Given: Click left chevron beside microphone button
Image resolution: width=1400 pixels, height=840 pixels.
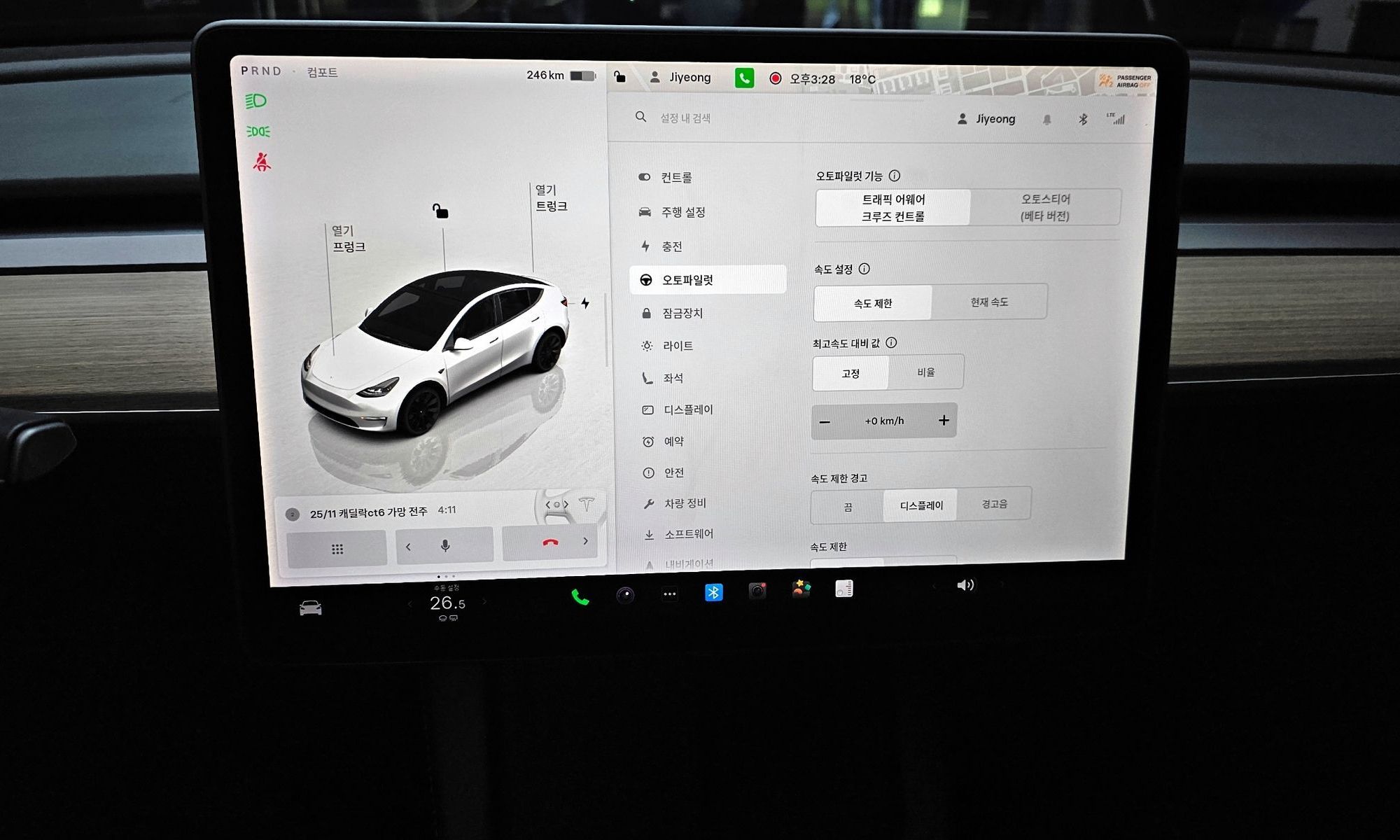Looking at the screenshot, I should pyautogui.click(x=409, y=547).
